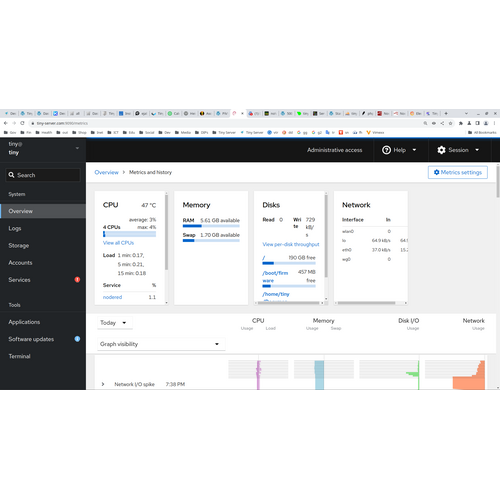Open the Session gear menu
Viewport: 500px width, 500px height.
coord(458,150)
